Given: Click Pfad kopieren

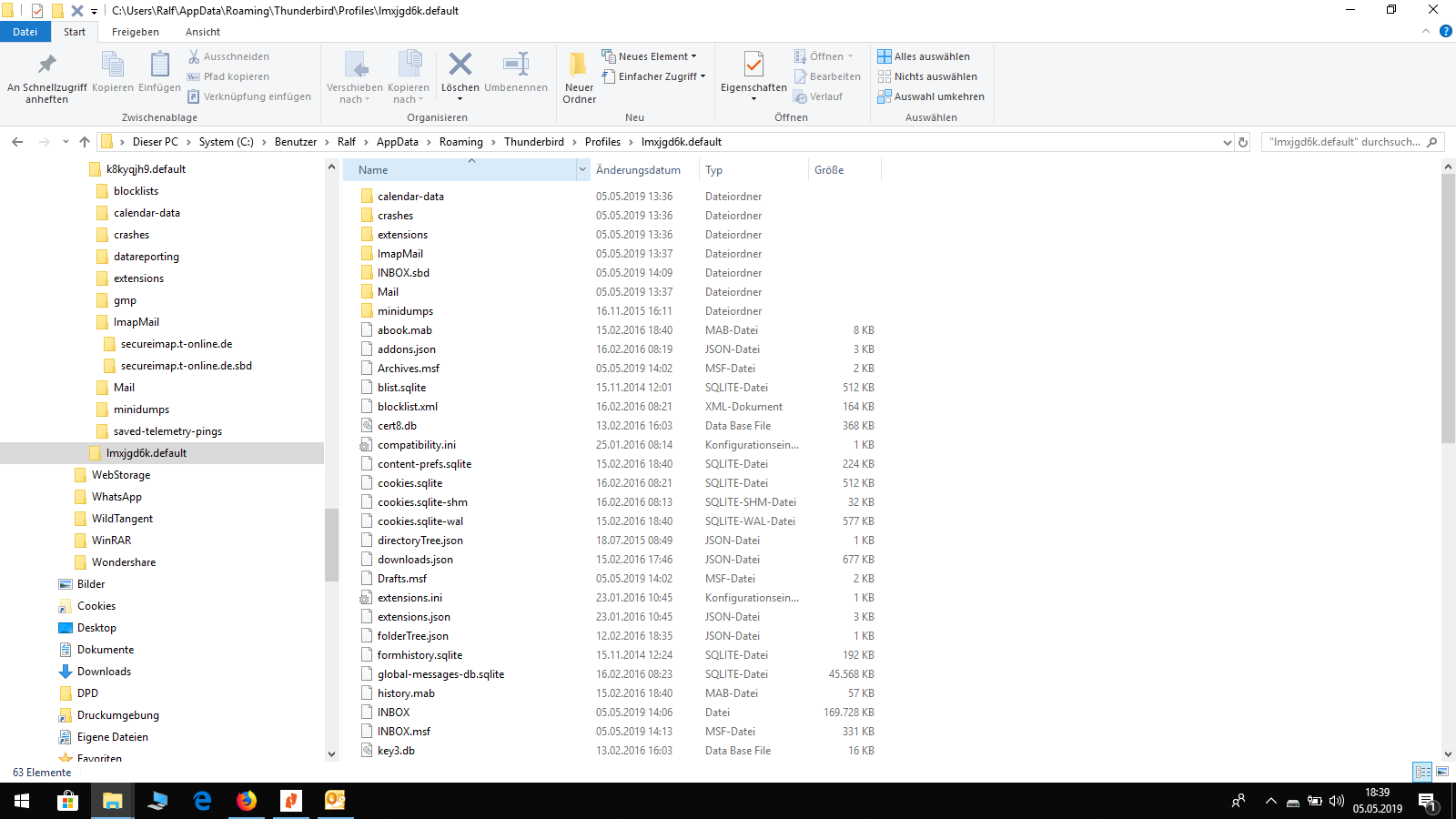Looking at the screenshot, I should click(x=227, y=76).
